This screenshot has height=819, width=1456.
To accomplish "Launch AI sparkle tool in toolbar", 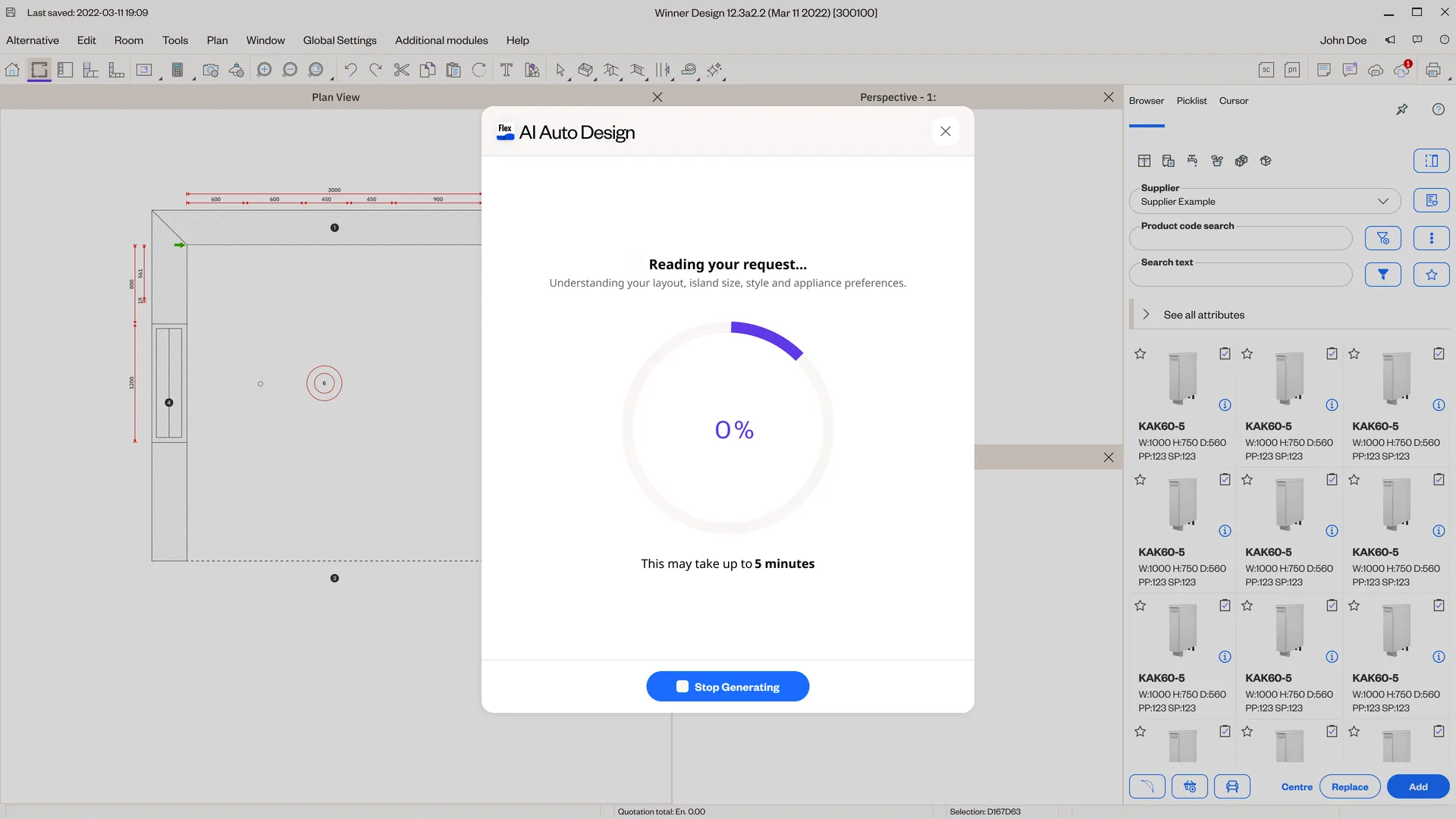I will 714,70.
